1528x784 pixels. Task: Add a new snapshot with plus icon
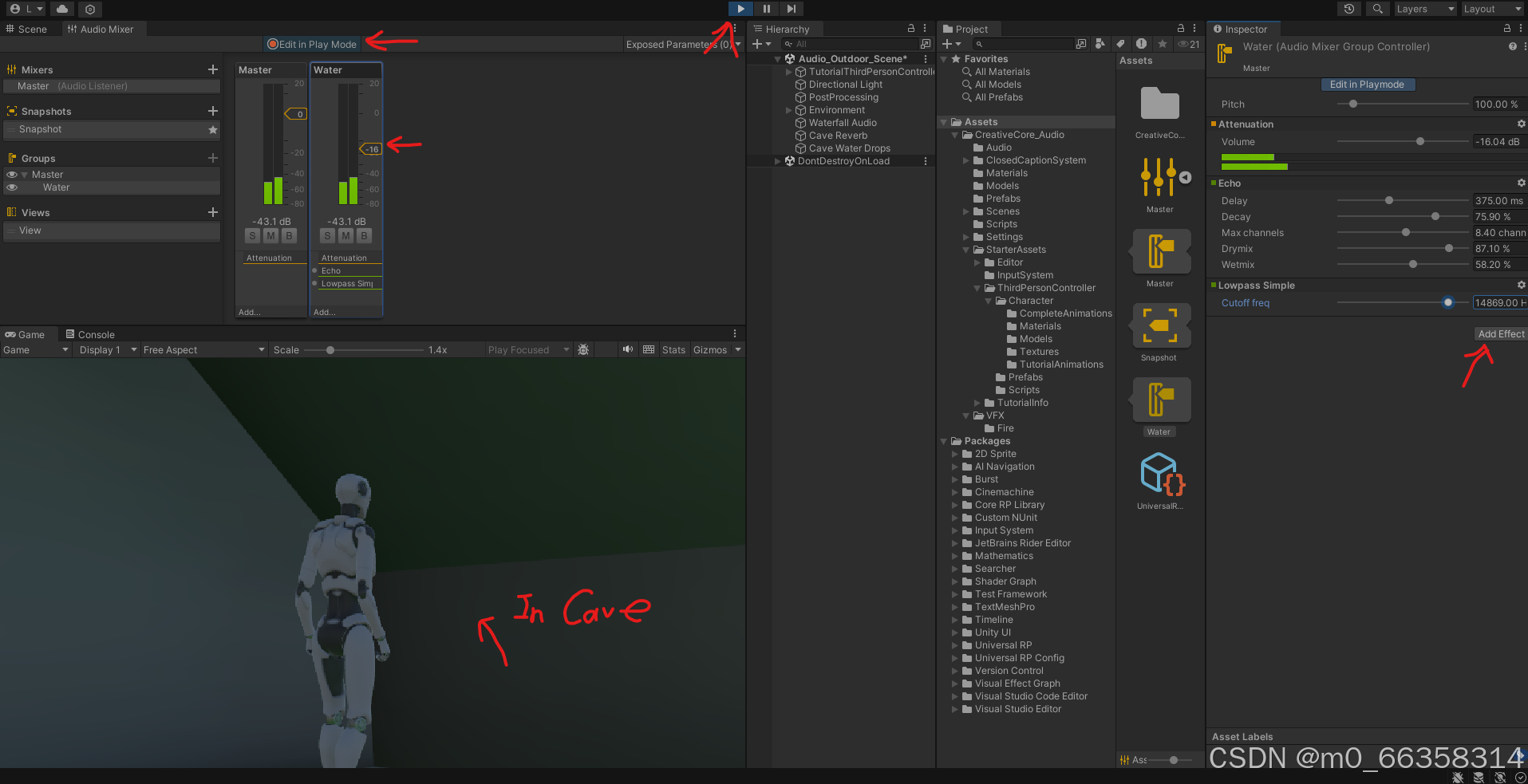point(213,111)
